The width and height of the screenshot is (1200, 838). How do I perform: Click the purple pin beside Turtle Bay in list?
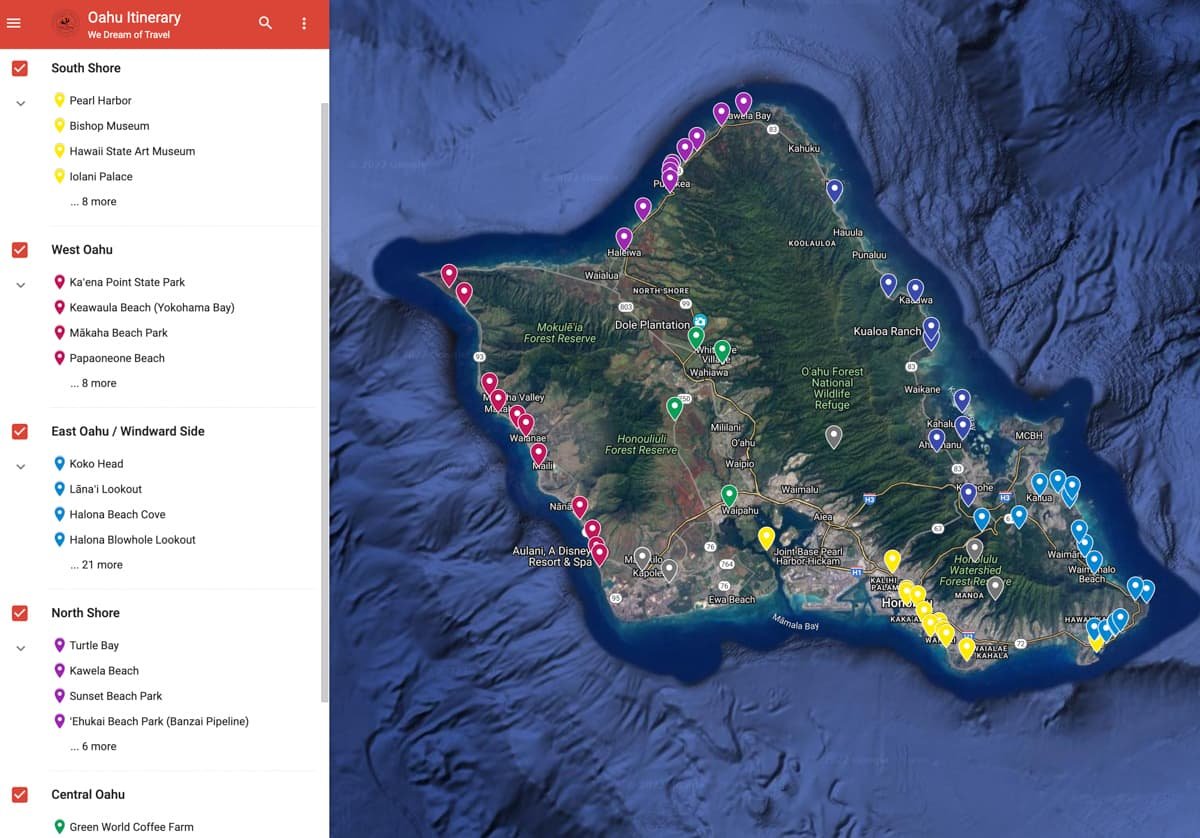click(x=59, y=645)
